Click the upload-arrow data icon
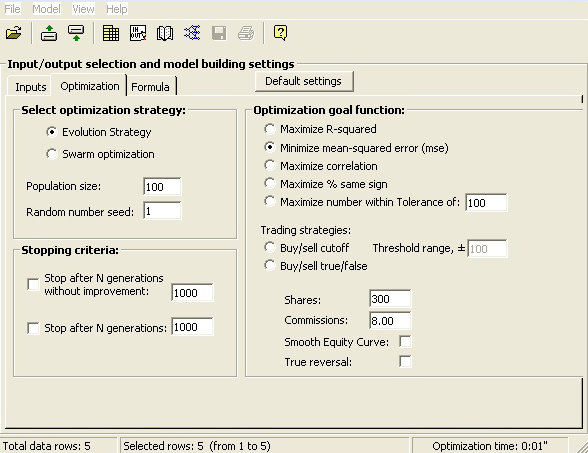Viewport: 588px width, 453px height. tap(49, 33)
